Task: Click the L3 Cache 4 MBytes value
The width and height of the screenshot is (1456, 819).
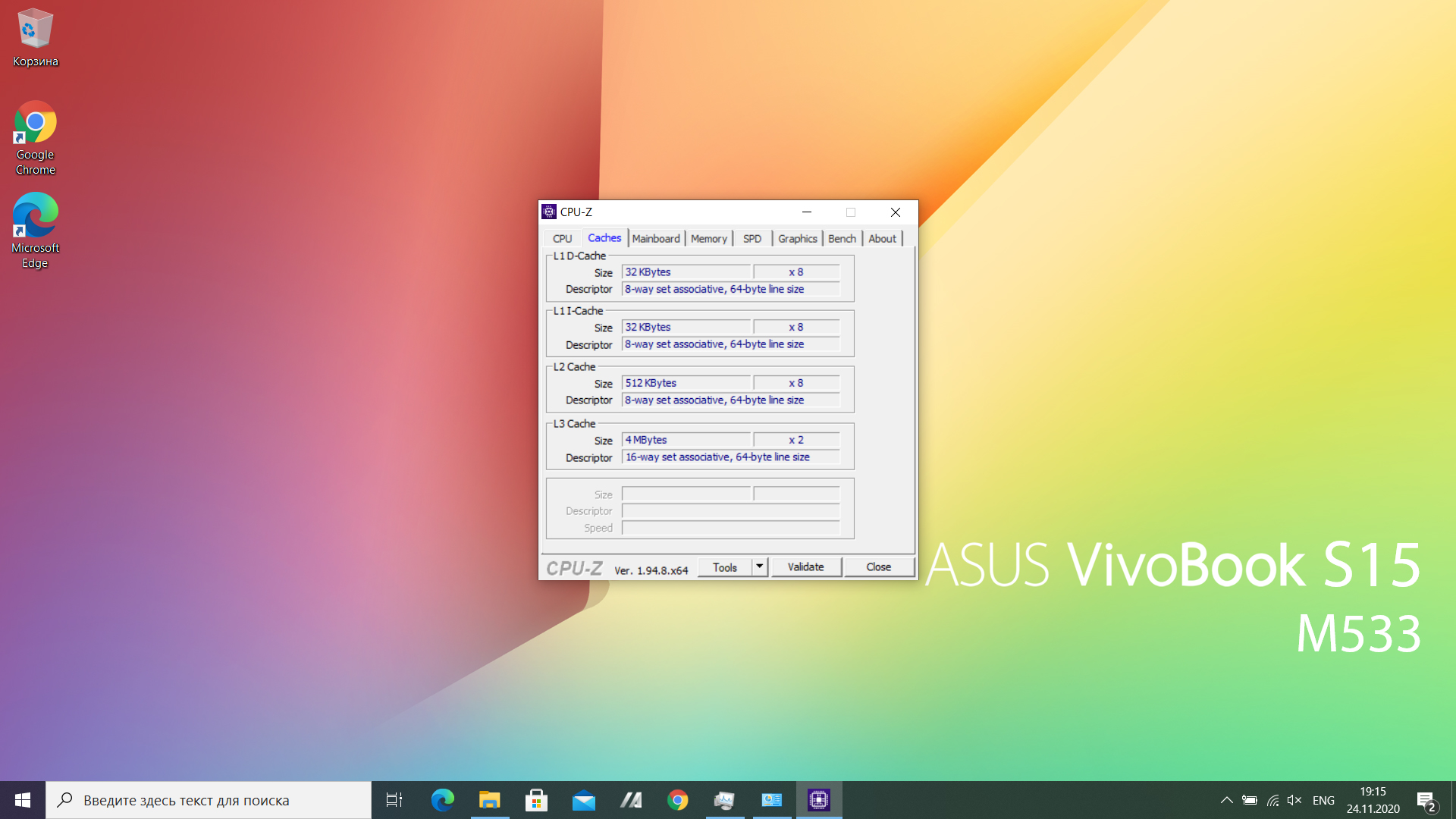Action: coord(686,440)
